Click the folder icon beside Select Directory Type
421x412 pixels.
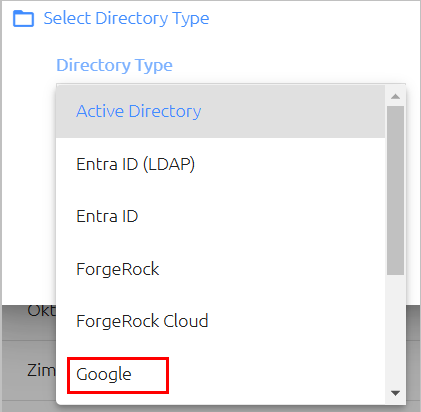[x=23, y=18]
